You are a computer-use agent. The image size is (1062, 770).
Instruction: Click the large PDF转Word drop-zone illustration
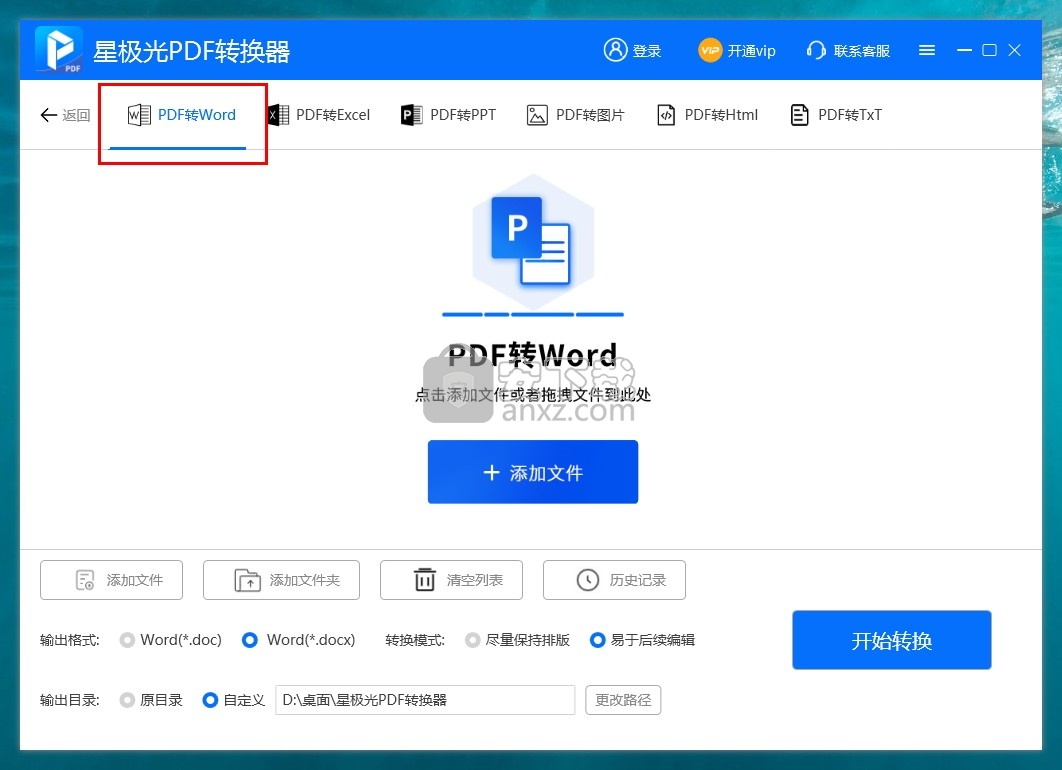pos(533,242)
